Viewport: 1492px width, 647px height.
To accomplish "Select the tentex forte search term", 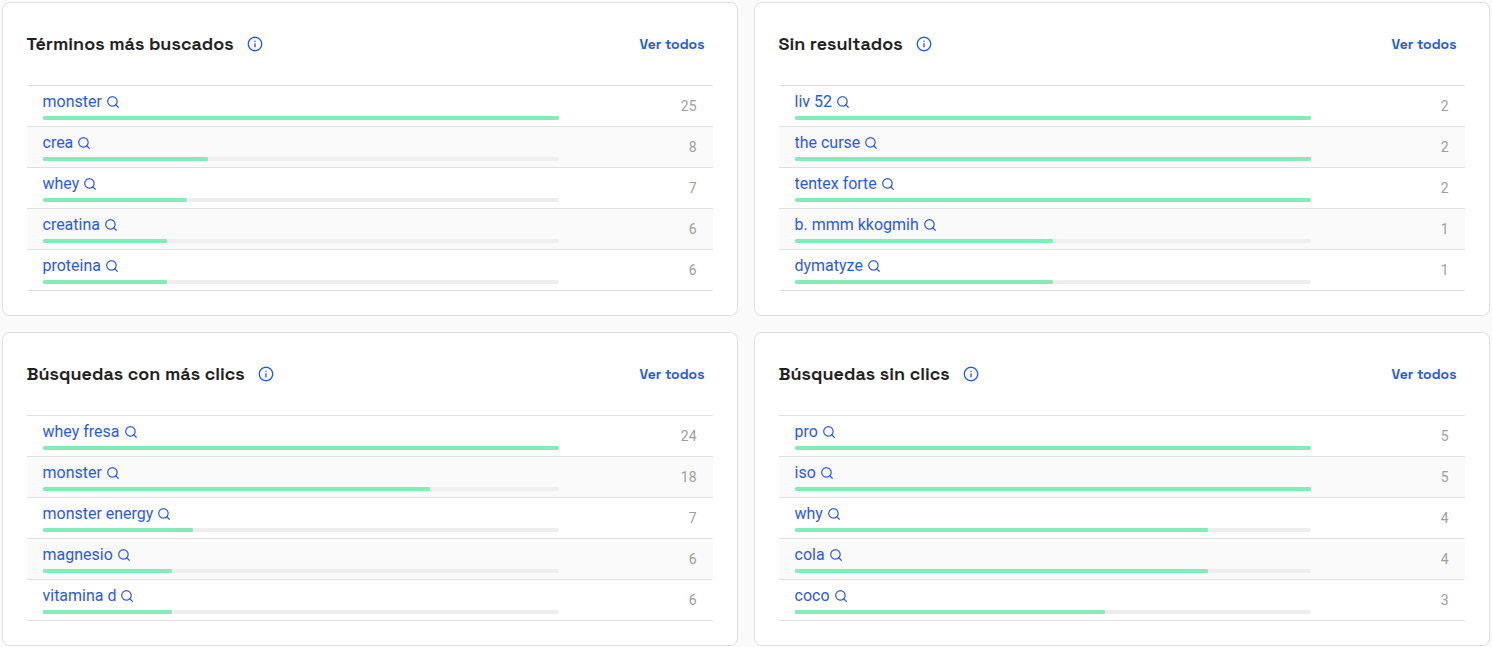I will click(x=836, y=184).
